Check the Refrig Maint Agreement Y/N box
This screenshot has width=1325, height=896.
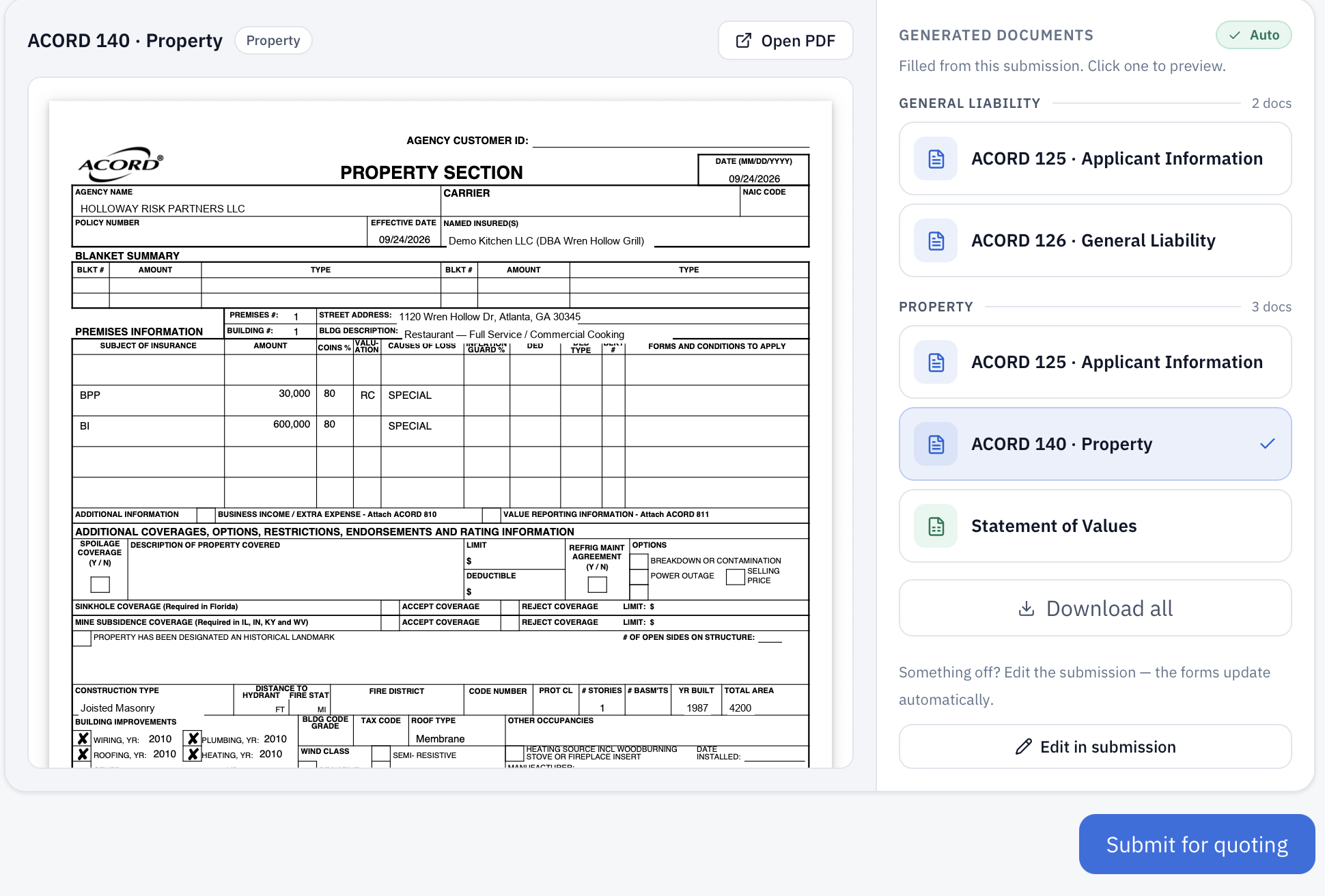(598, 585)
